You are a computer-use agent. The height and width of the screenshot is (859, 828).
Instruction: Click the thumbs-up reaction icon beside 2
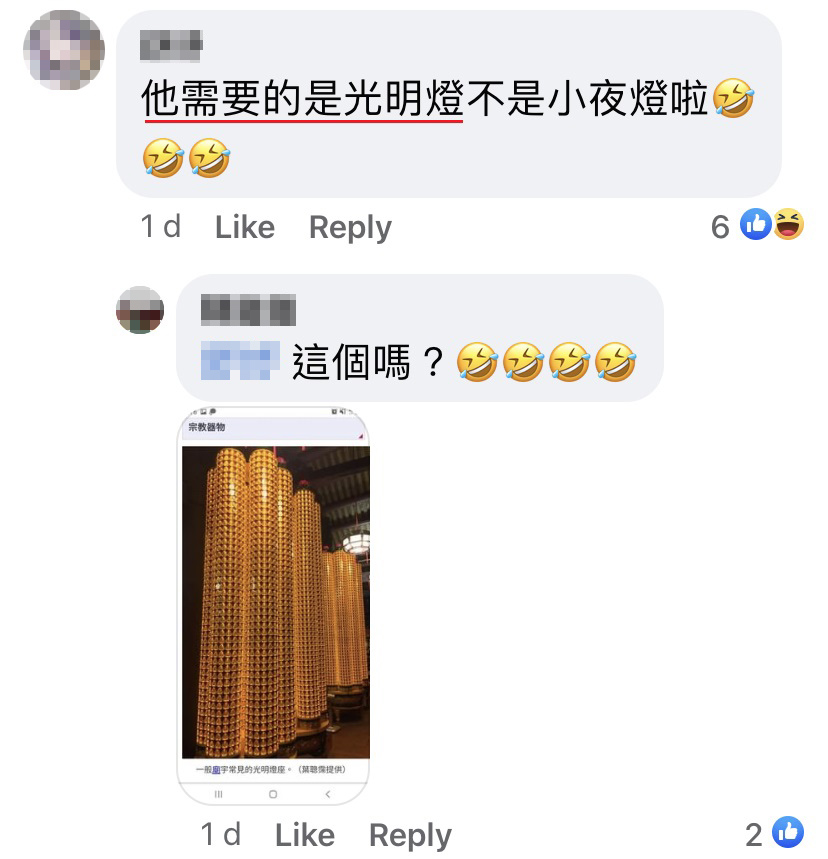click(788, 832)
